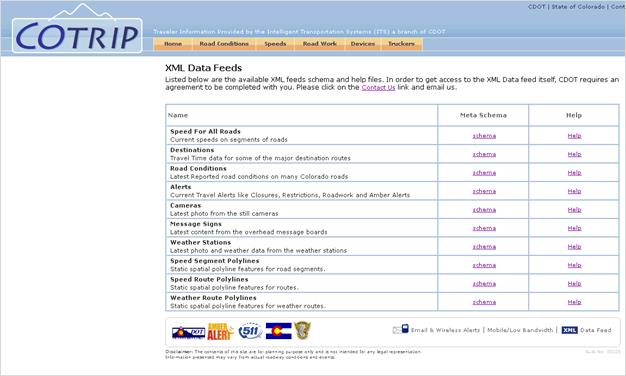Open schema for Destinations feed

point(484,154)
